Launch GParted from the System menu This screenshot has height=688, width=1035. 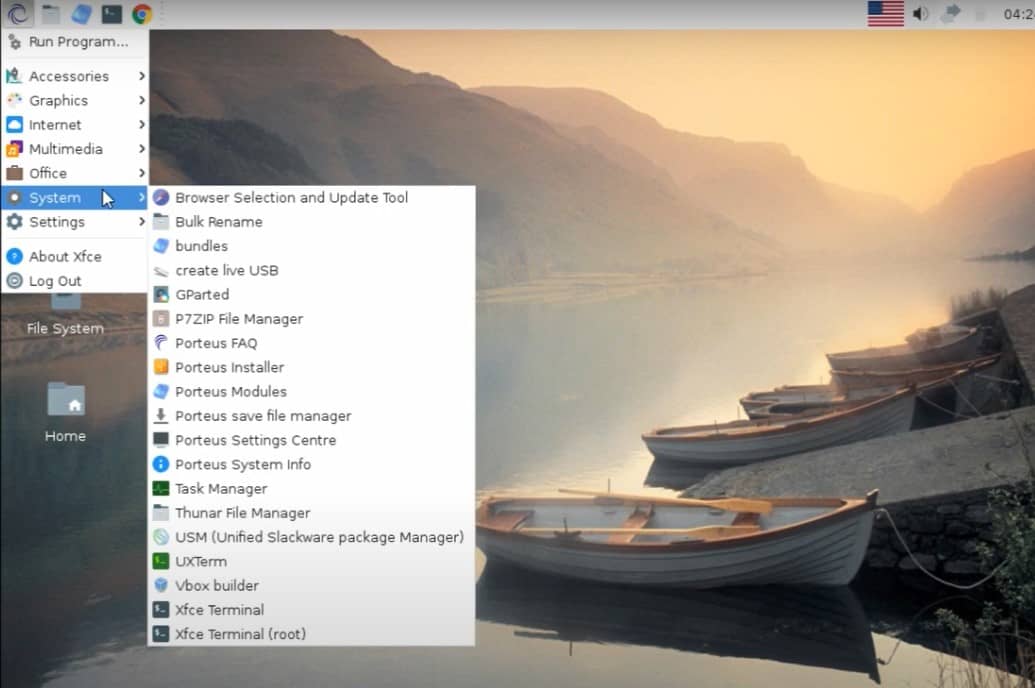pyautogui.click(x=203, y=294)
